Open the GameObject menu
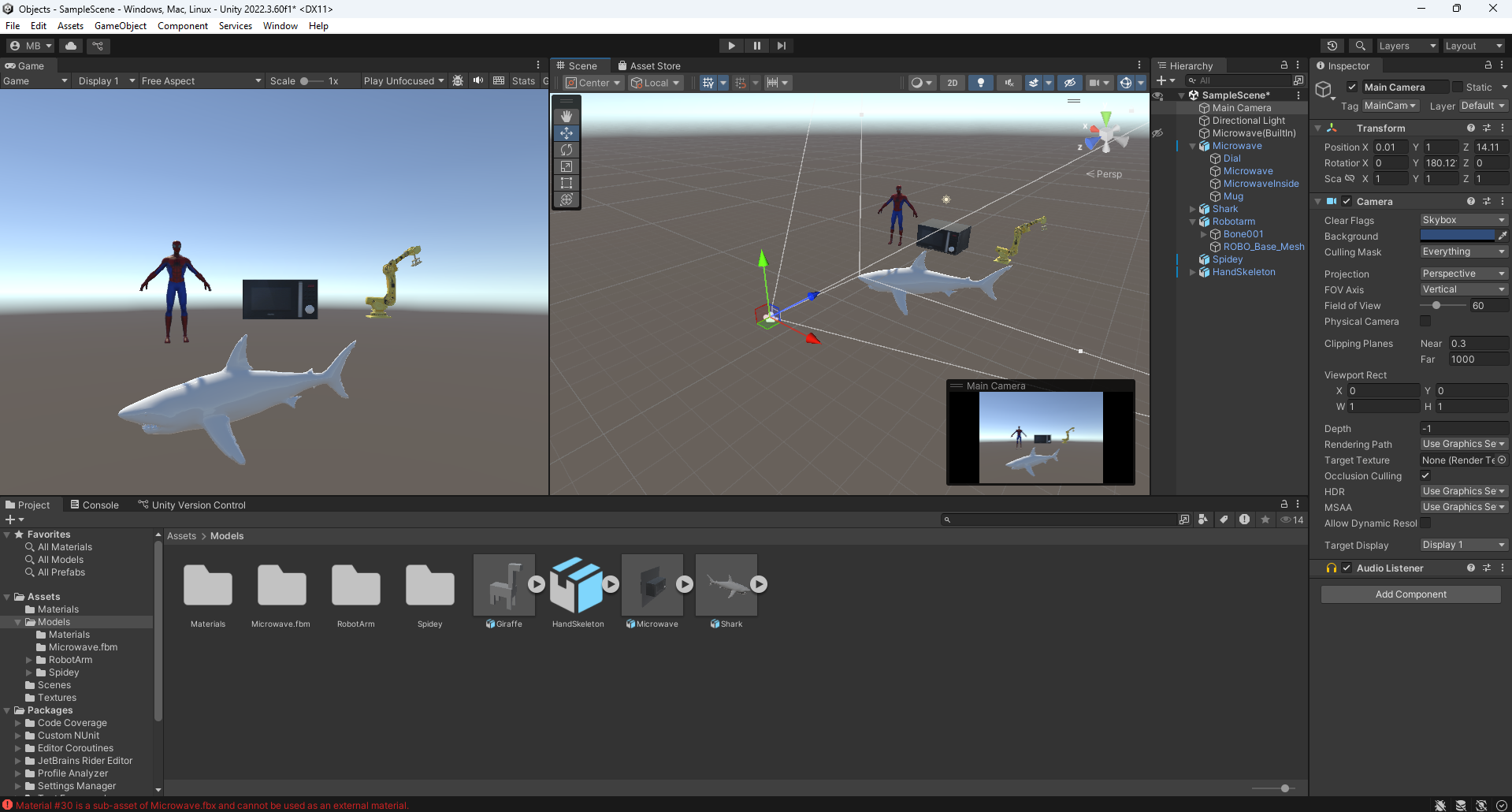The width and height of the screenshot is (1512, 812). coord(120,26)
